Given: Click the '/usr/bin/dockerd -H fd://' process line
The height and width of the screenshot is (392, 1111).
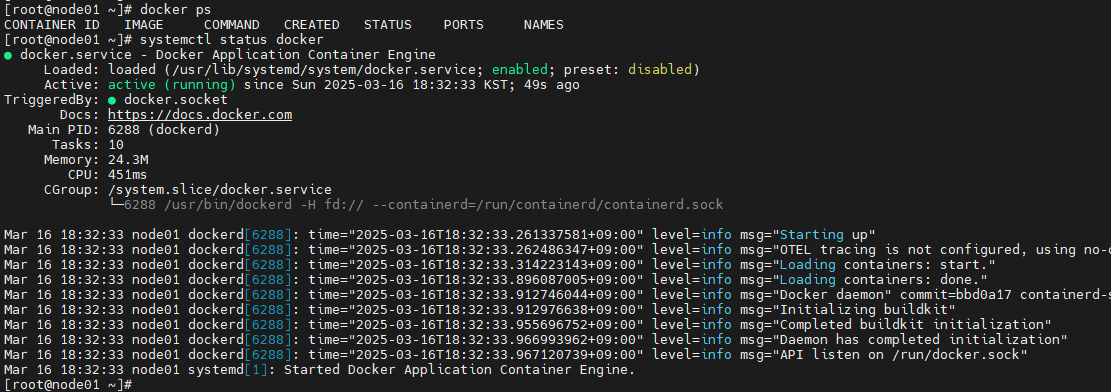Looking at the screenshot, I should pyautogui.click(x=424, y=205).
